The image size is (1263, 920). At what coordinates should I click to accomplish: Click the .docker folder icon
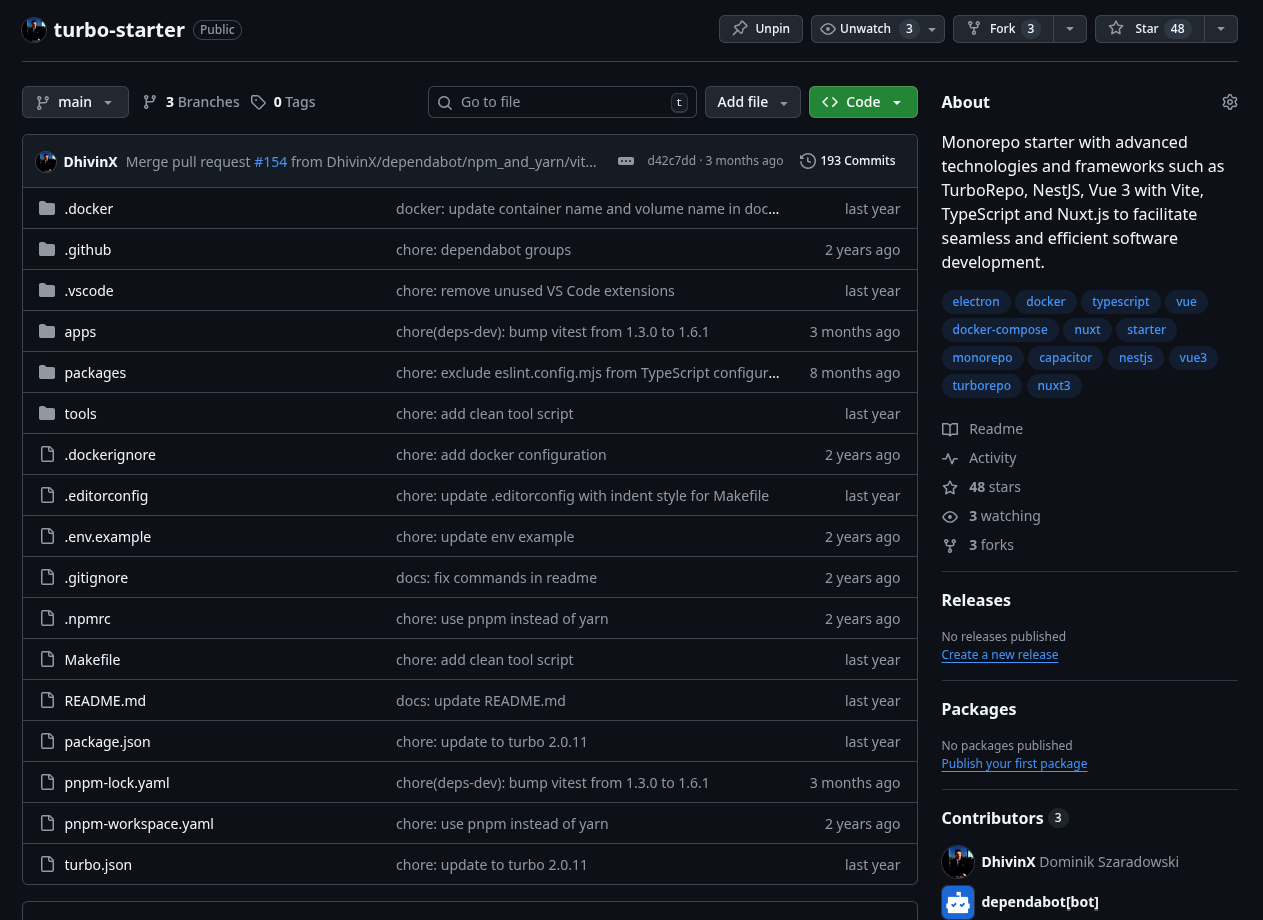pos(47,209)
